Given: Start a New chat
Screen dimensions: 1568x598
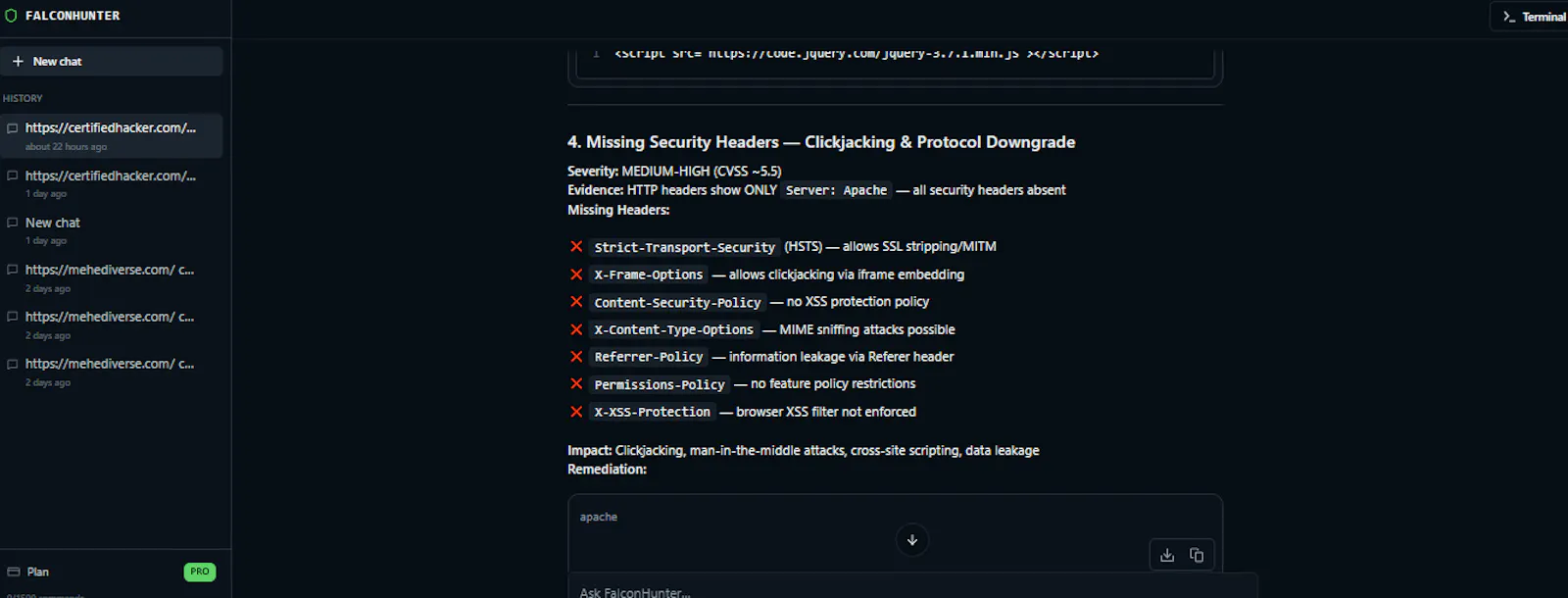Looking at the screenshot, I should tap(111, 61).
